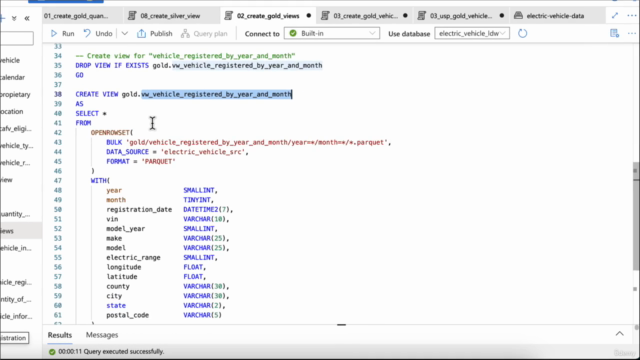The height and width of the screenshot is (360, 640).
Task: Run the SQL script
Action: [62, 33]
